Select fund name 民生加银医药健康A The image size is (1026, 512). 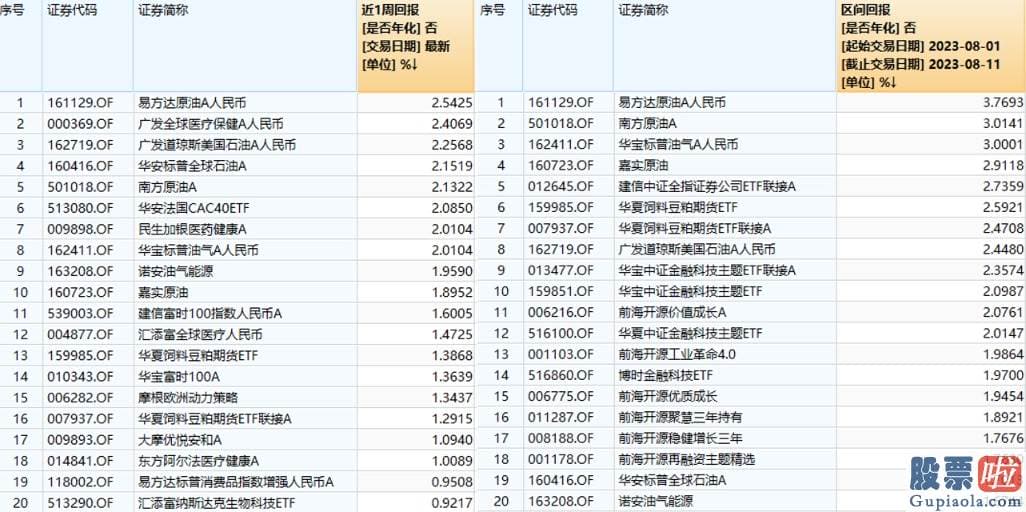pos(194,229)
